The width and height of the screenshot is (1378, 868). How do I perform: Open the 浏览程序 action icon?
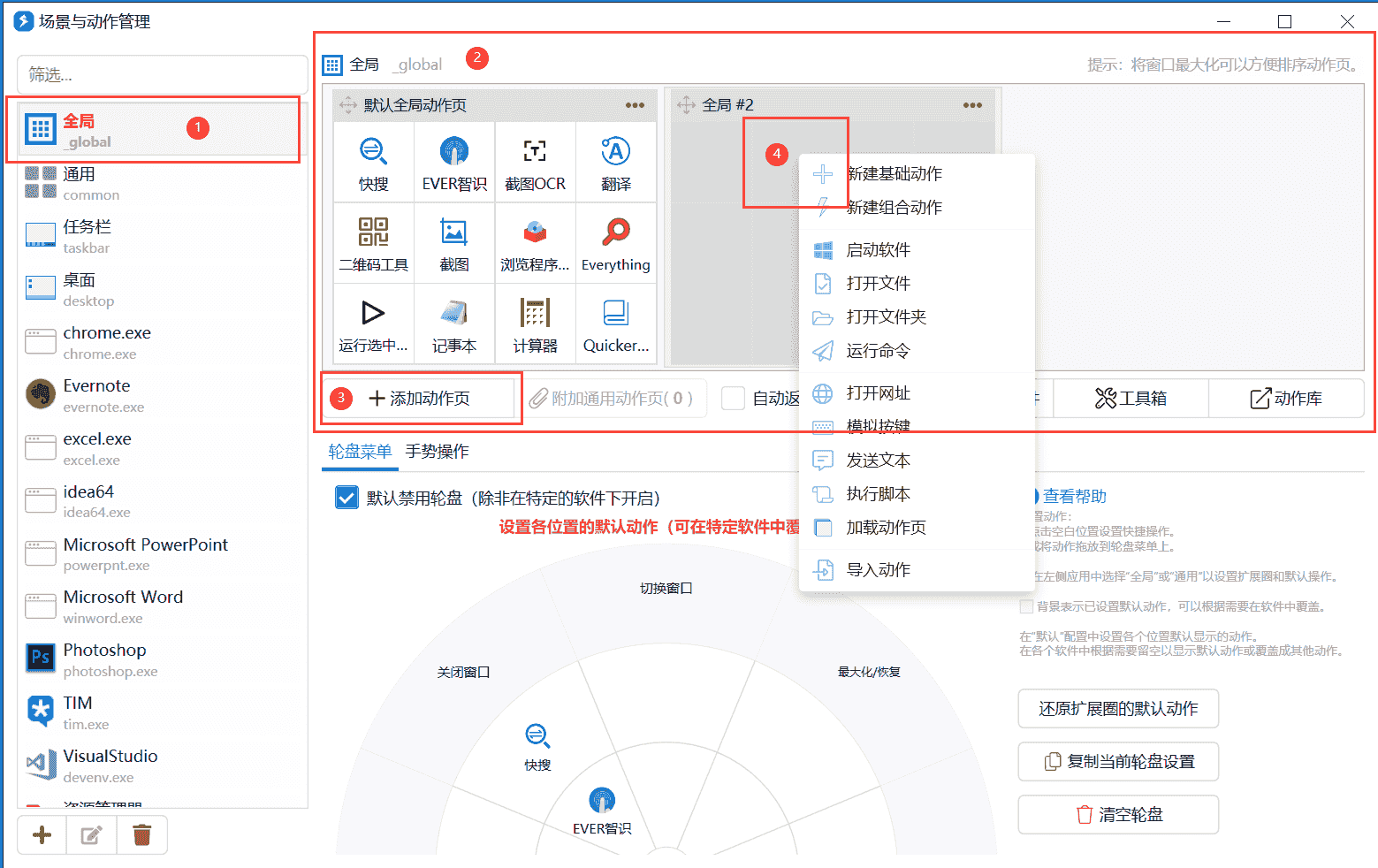[x=535, y=243]
